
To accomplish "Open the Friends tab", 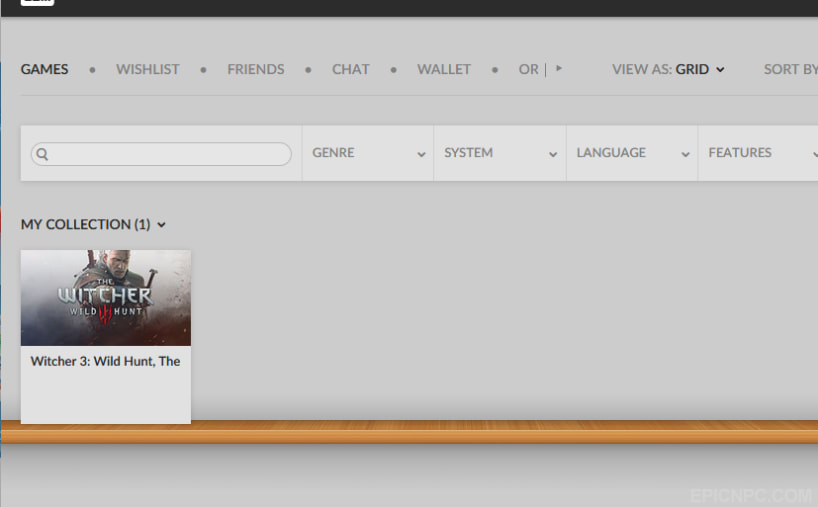I will pyautogui.click(x=256, y=69).
